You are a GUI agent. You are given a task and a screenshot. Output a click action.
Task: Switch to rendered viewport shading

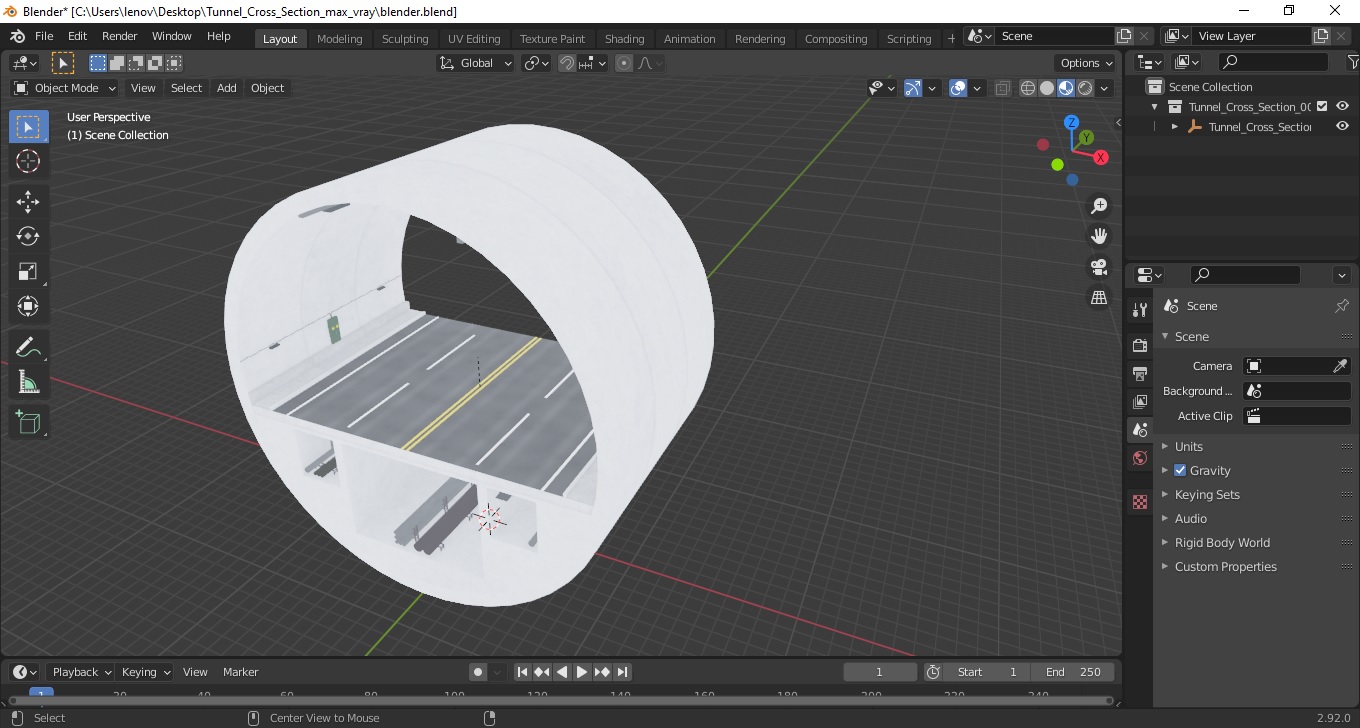(x=1085, y=88)
